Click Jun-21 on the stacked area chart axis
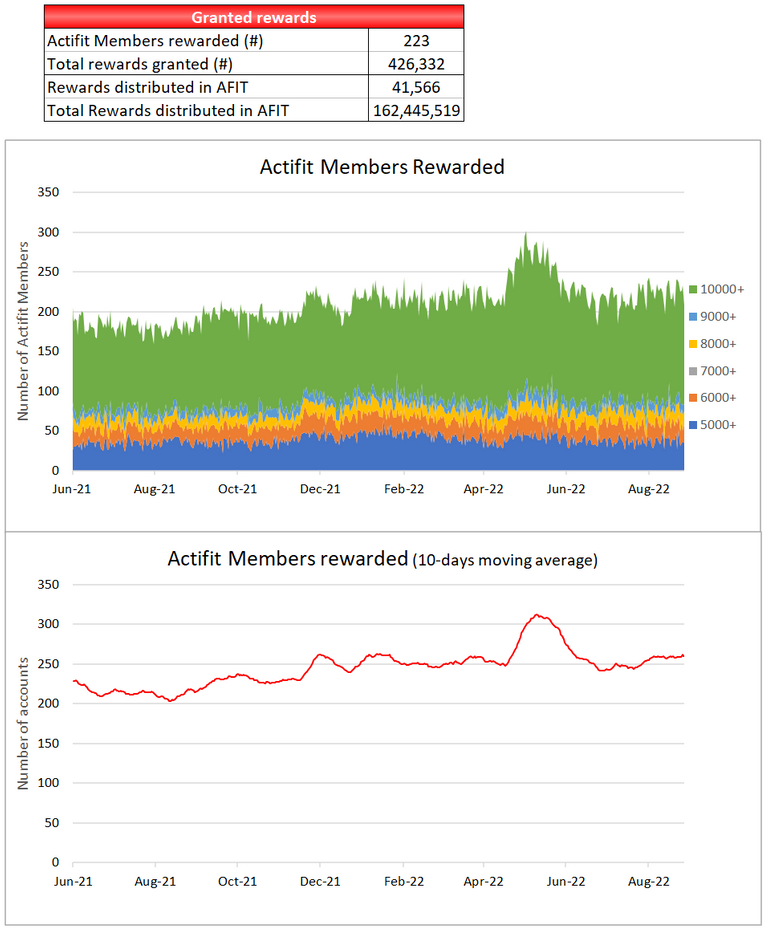This screenshot has width=768, height=937. point(72,489)
